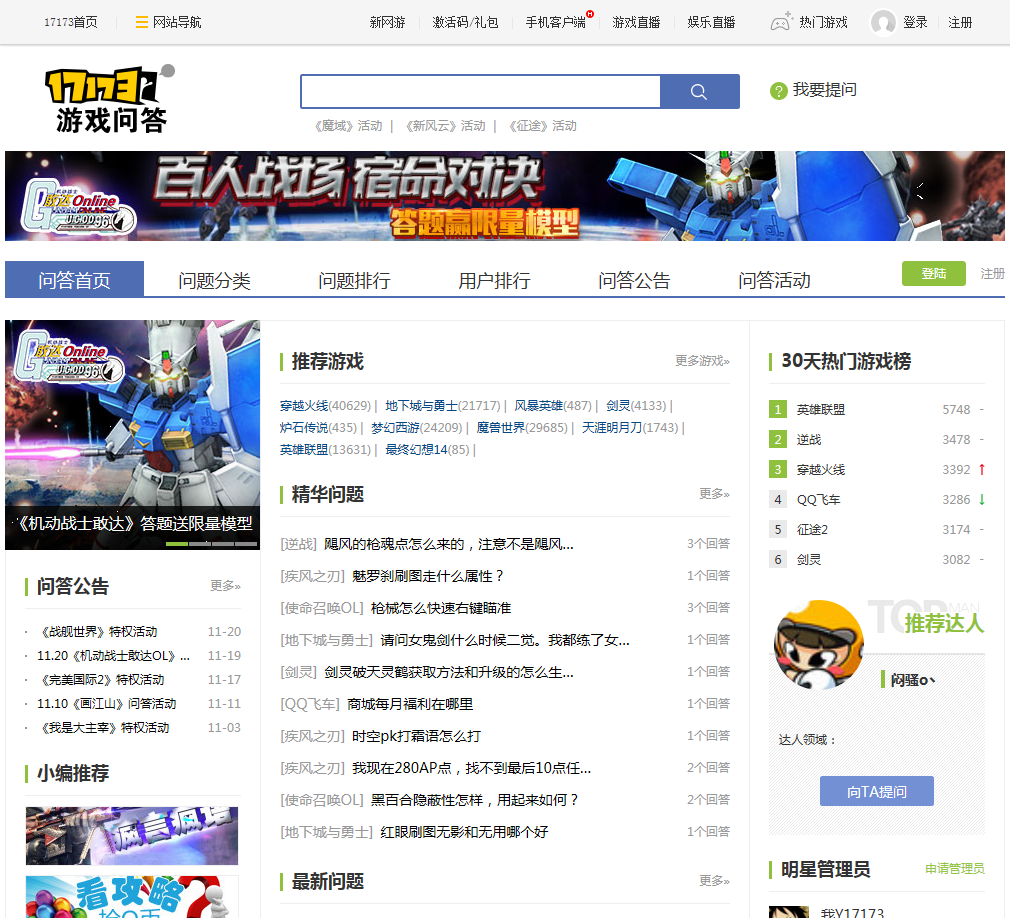Click the user avatar icon beside 登录
This screenshot has height=918, width=1010.
click(x=883, y=23)
